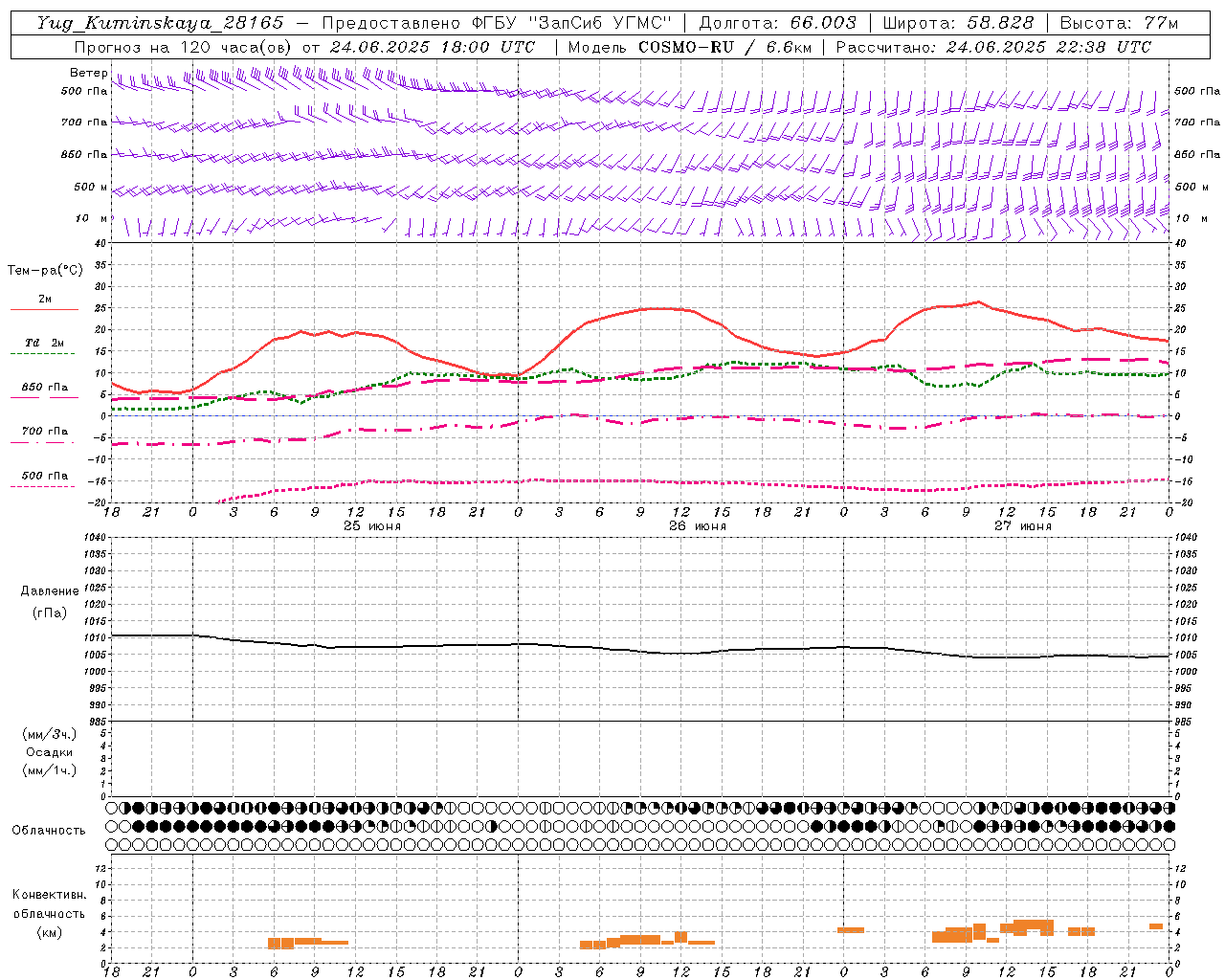The width and height of the screenshot is (1225, 980).
Task: Click the 500 гПа temperature legend entry
Action: click(44, 476)
